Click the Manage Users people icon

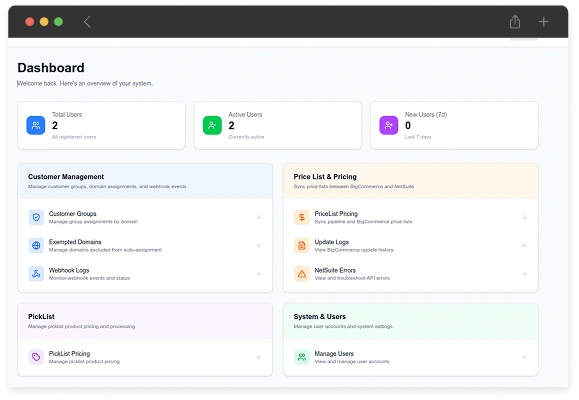tap(302, 357)
